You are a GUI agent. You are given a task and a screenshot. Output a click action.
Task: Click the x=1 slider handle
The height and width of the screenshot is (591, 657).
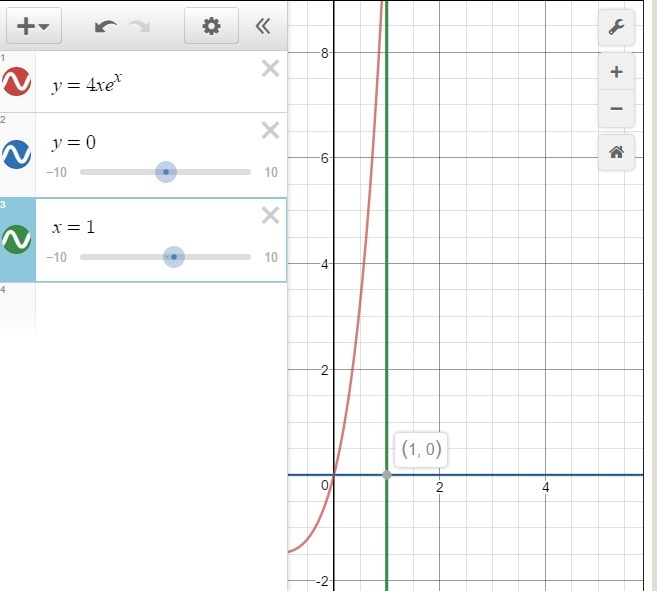click(x=174, y=257)
